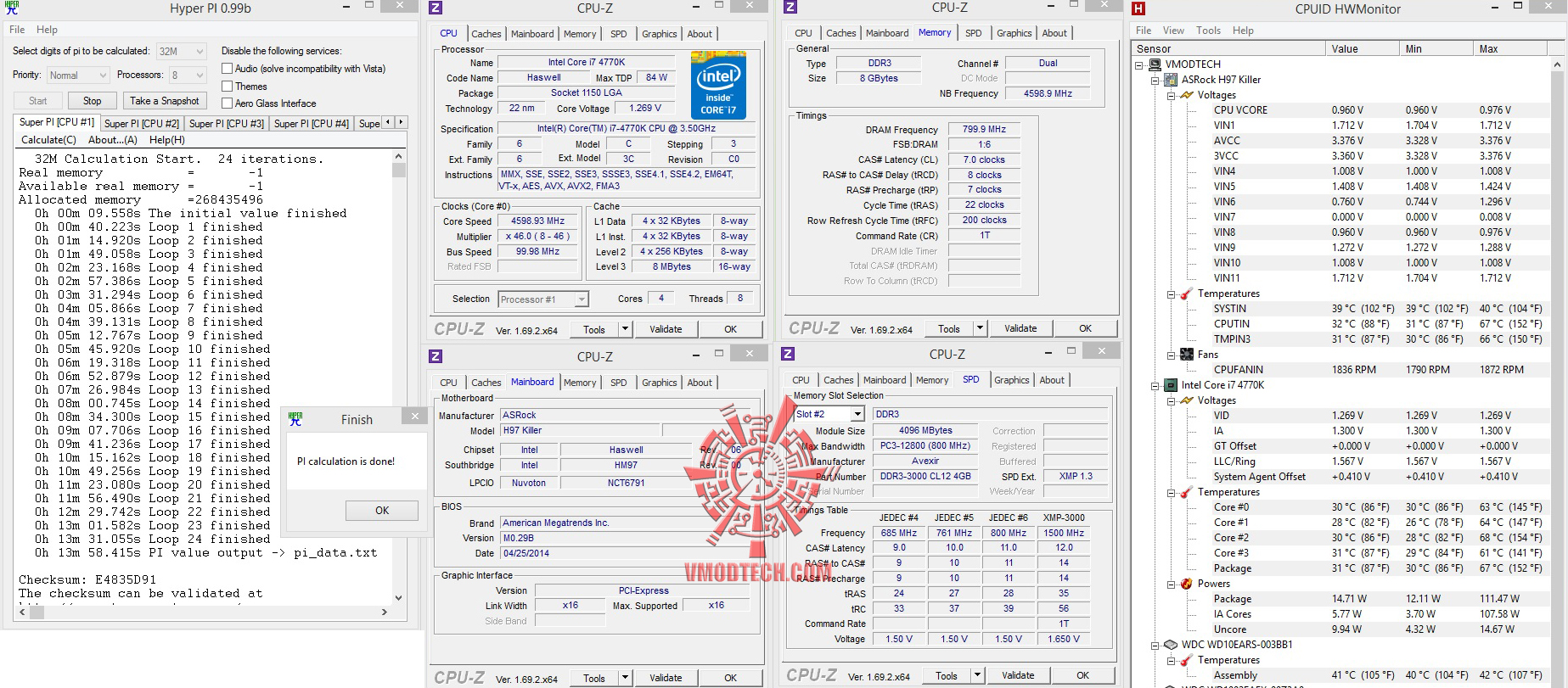
Task: Click the Stop button in Hyper PI
Action: click(x=93, y=101)
